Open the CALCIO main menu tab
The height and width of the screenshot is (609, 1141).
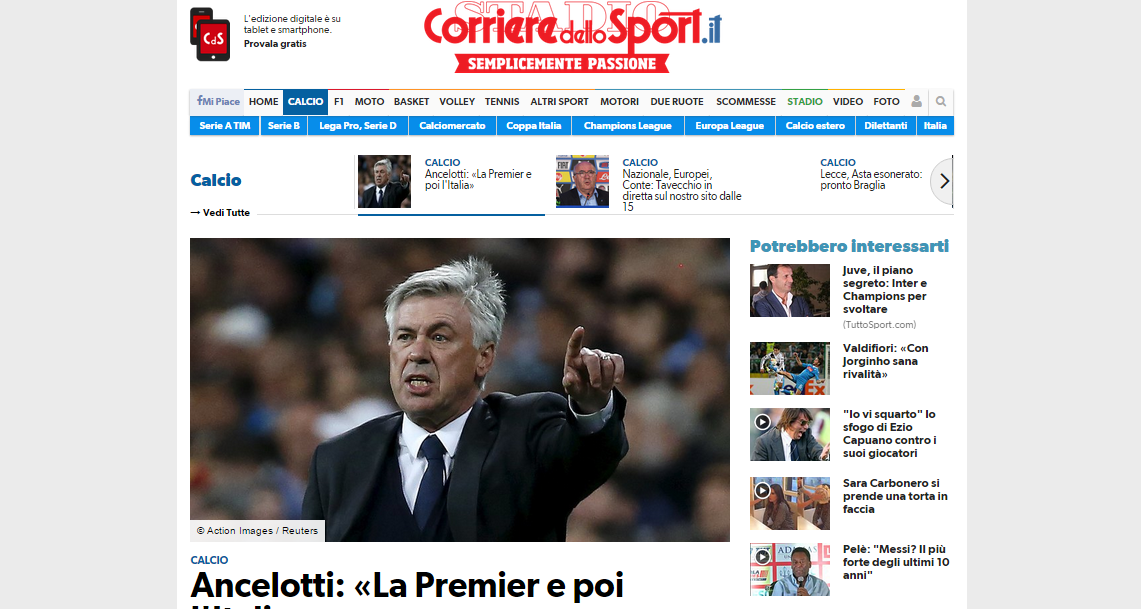(306, 101)
